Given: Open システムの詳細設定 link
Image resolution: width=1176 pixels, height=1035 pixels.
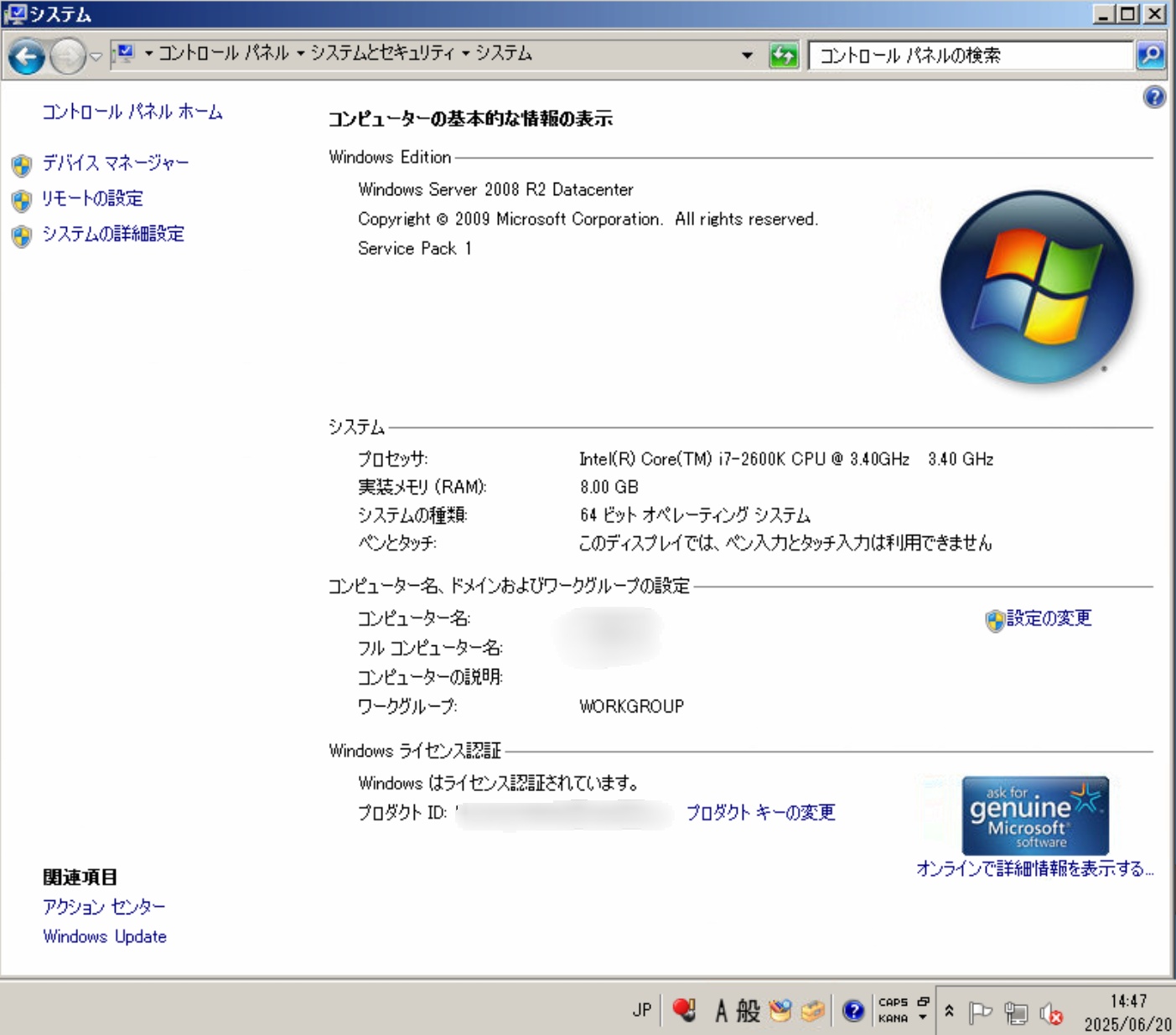Looking at the screenshot, I should [x=113, y=234].
